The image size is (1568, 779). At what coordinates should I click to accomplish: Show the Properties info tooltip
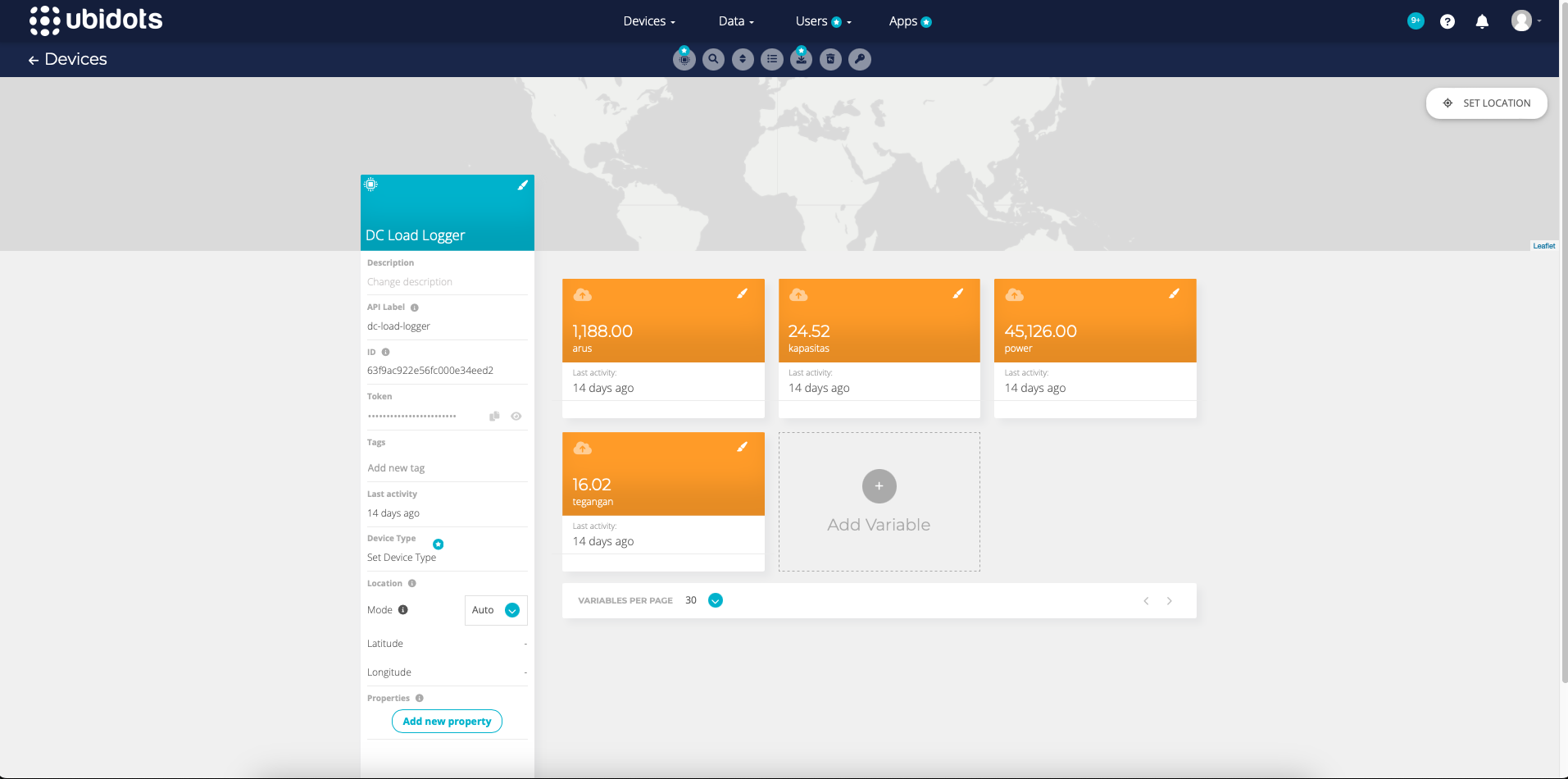point(420,699)
